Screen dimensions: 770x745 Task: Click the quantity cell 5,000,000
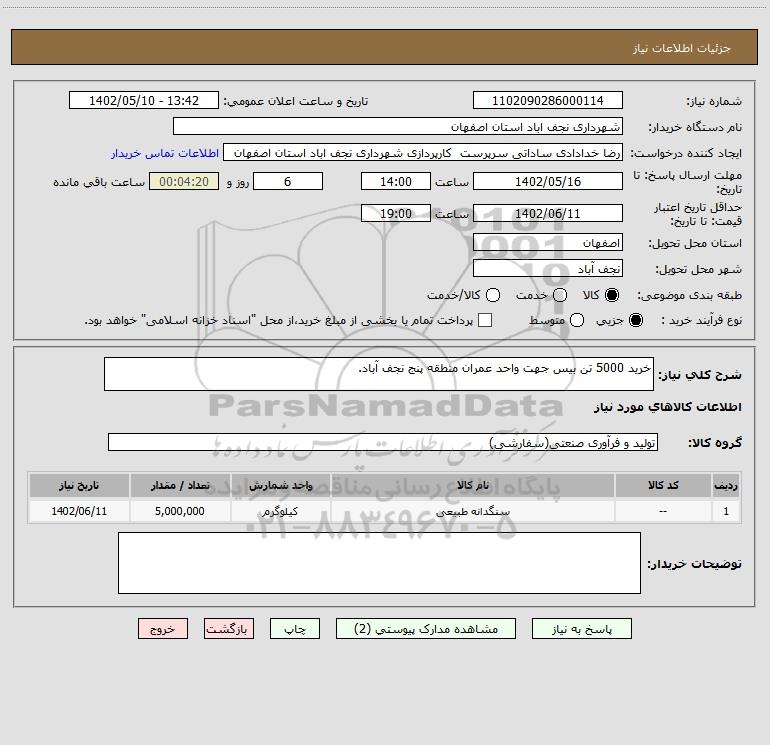(180, 511)
